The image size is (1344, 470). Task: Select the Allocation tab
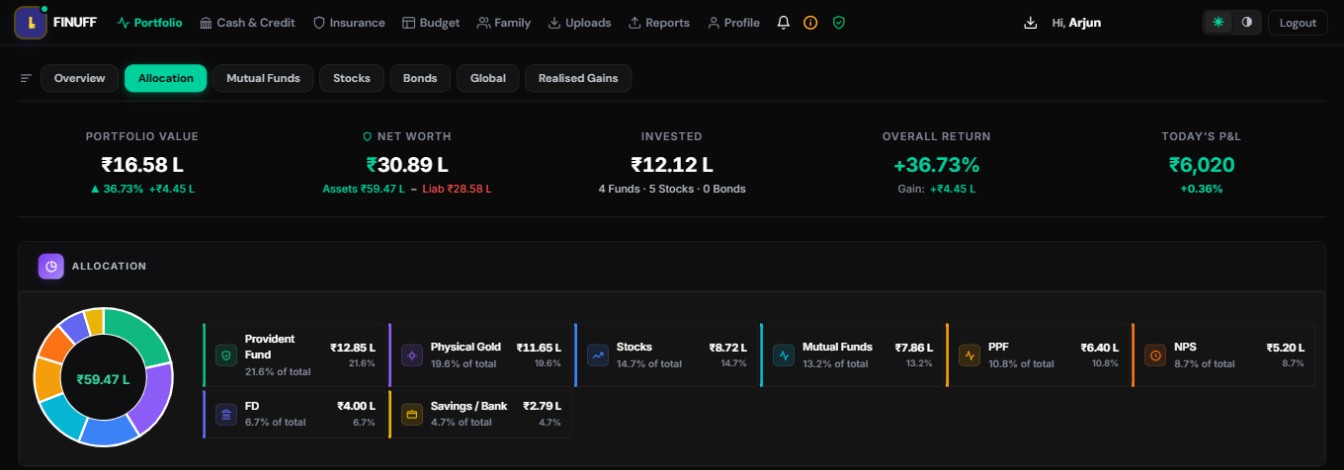click(x=166, y=78)
